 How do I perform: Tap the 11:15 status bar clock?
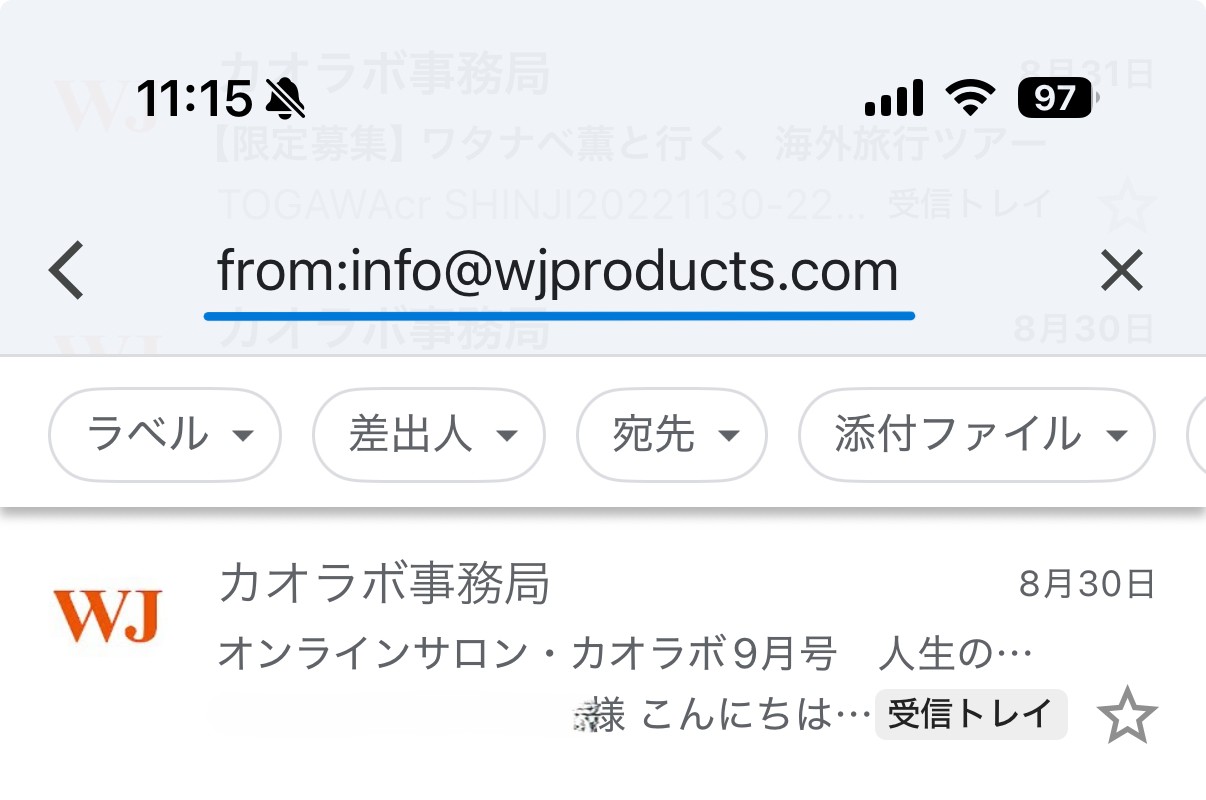point(194,98)
